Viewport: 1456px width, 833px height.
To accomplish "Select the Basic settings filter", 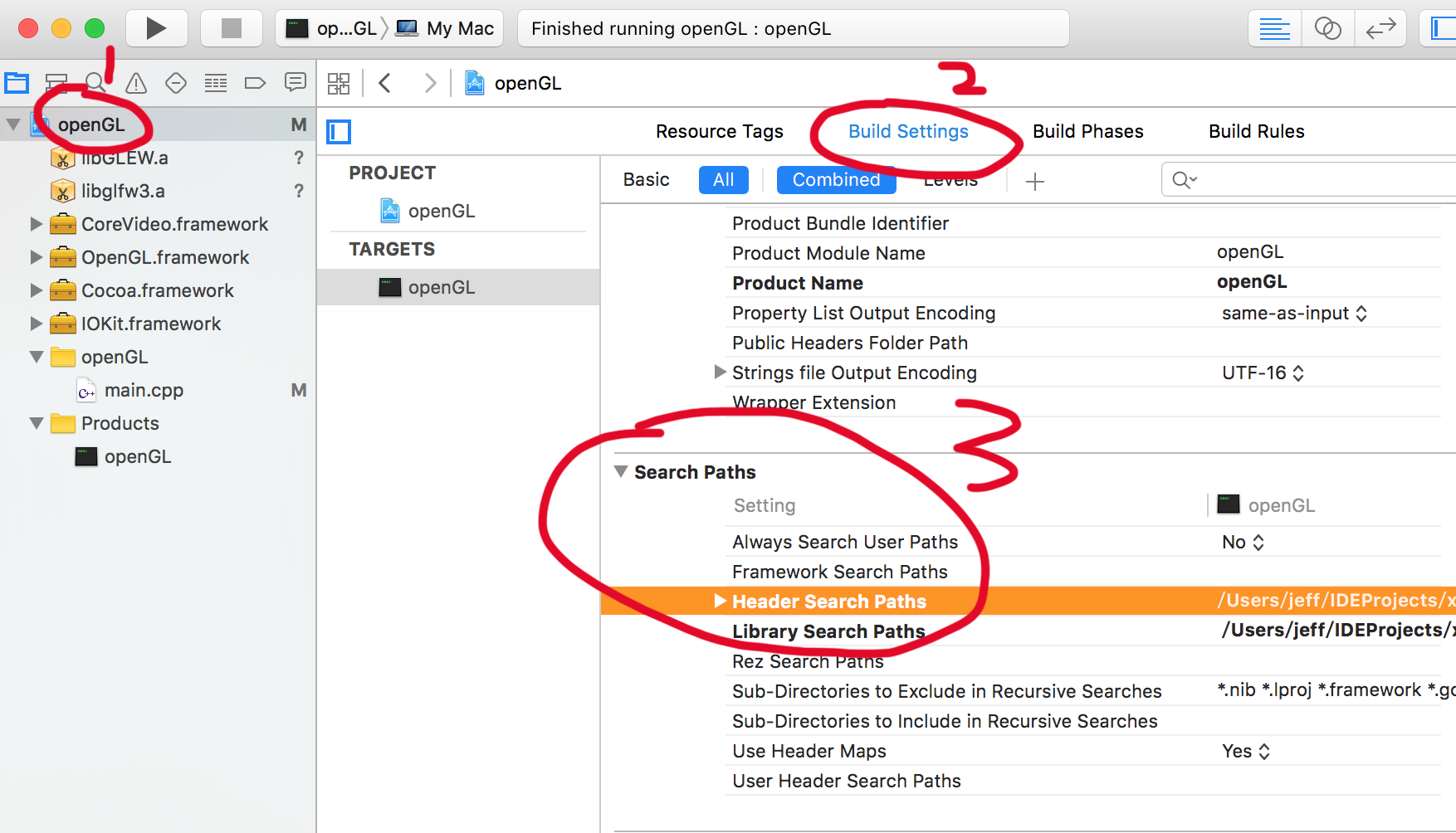I will tap(647, 180).
